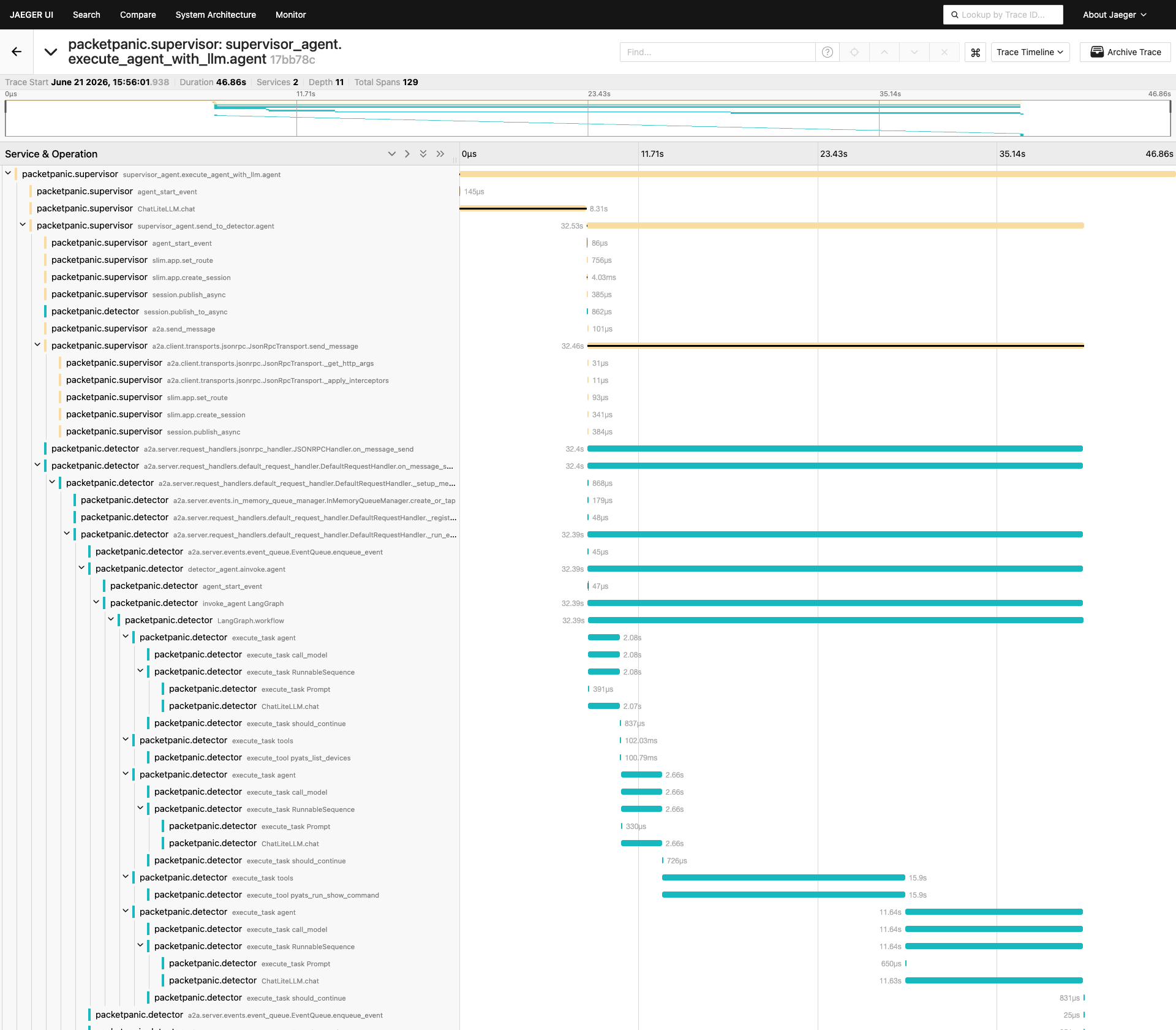Open the Search tab in top nav
Screen dimensions: 1176x1030
(x=86, y=15)
